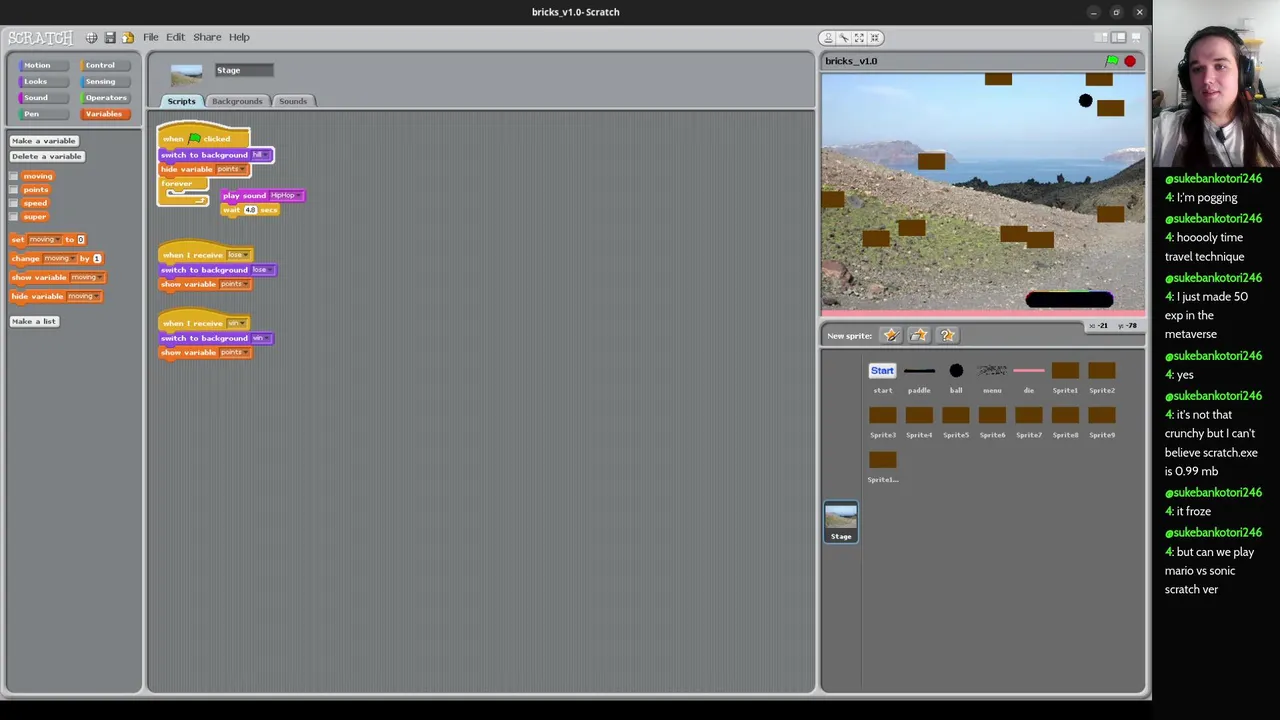Select Sprite9 in the sprite list
Viewport: 1280px width, 720px height.
(x=1102, y=421)
